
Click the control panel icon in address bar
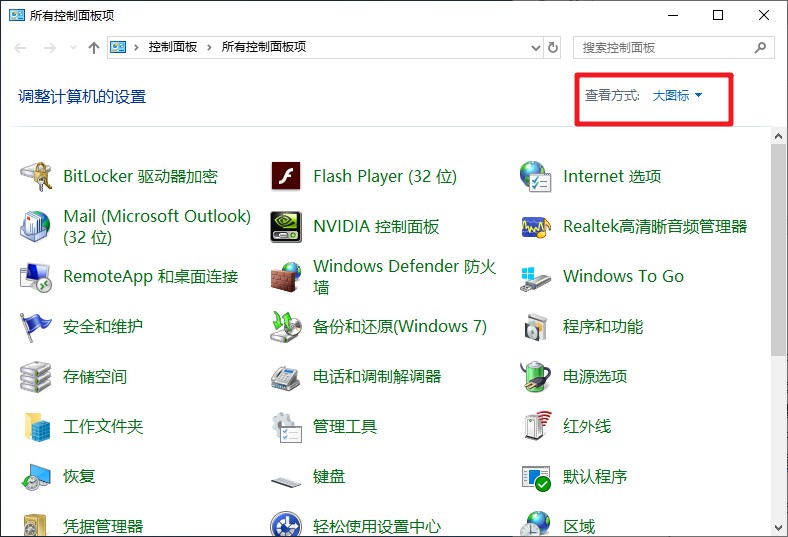[x=118, y=47]
